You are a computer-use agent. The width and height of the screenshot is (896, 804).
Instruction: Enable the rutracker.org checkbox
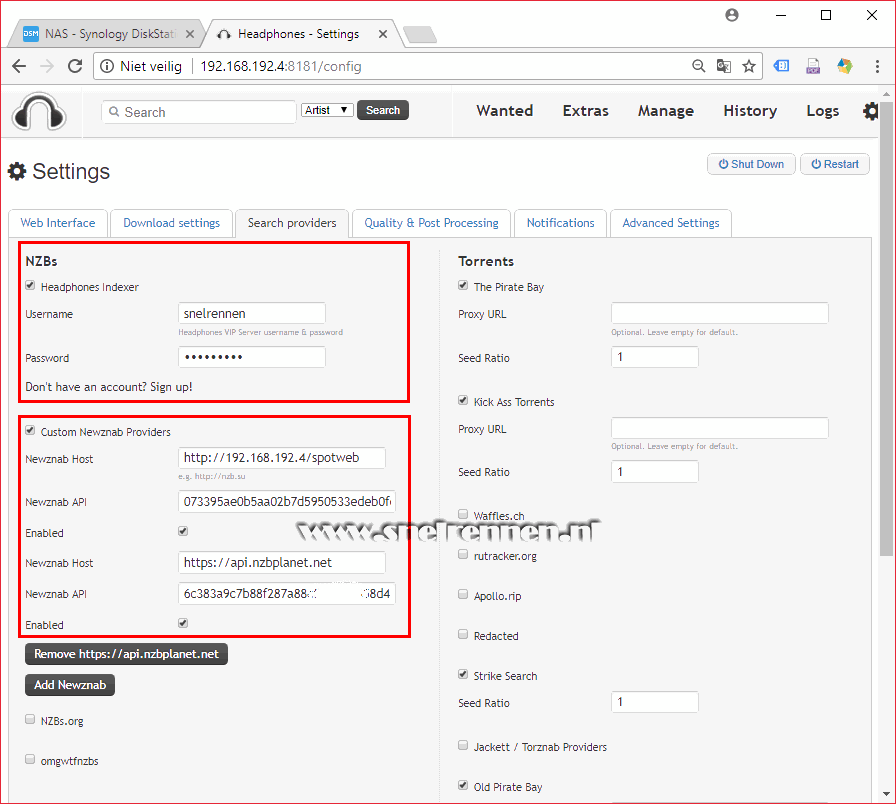click(463, 554)
